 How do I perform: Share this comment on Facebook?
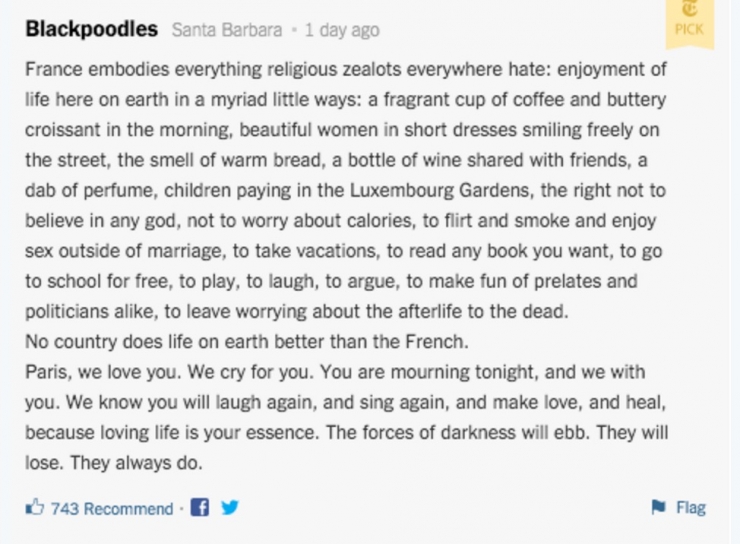[200, 508]
